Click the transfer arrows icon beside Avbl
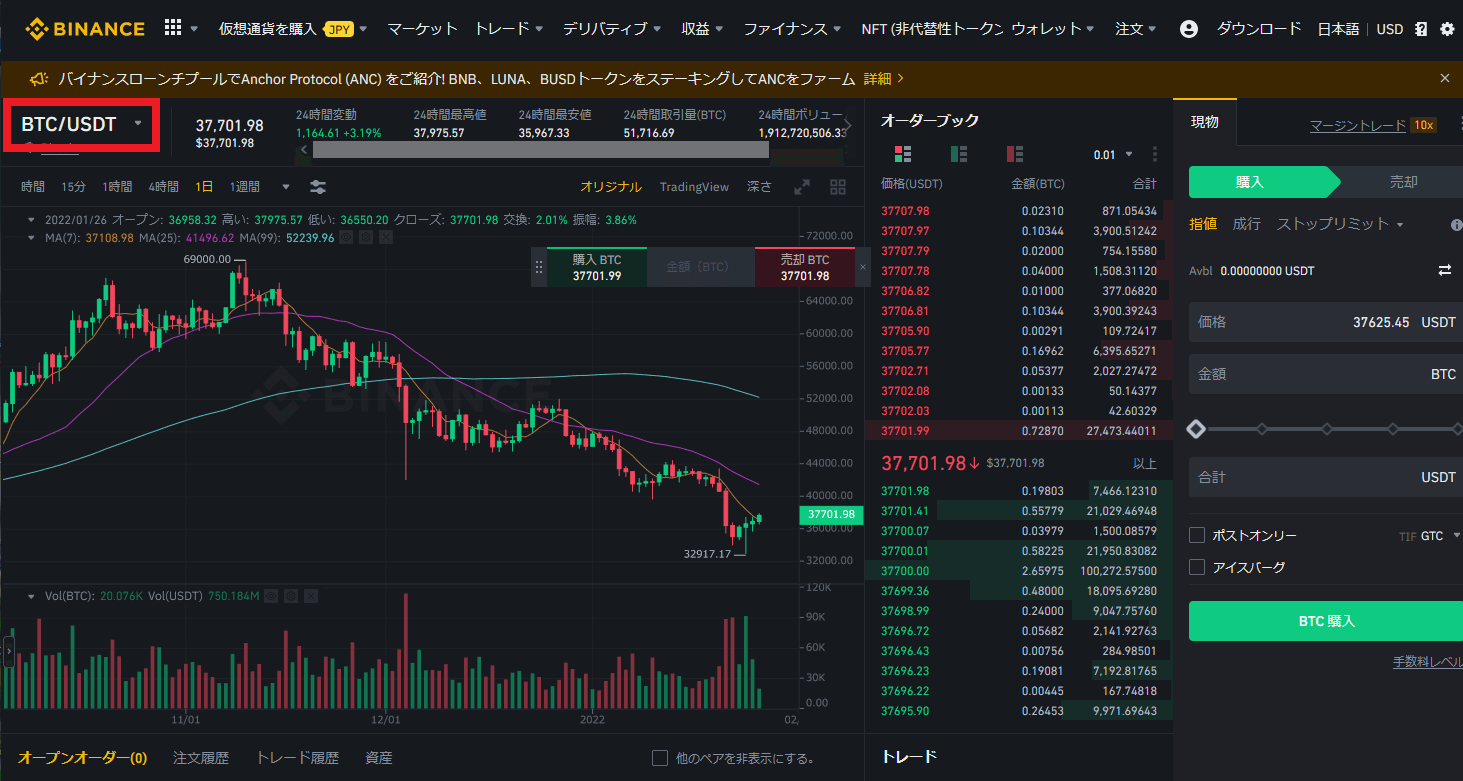Image resolution: width=1463 pixels, height=781 pixels. pyautogui.click(x=1444, y=270)
